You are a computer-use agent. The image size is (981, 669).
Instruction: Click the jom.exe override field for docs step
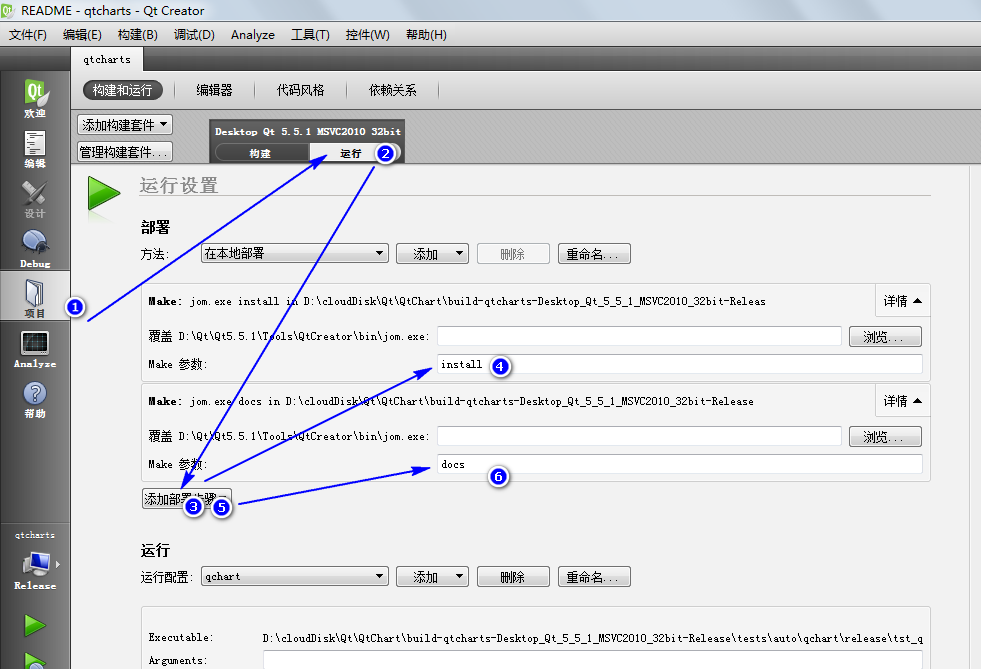[639, 436]
